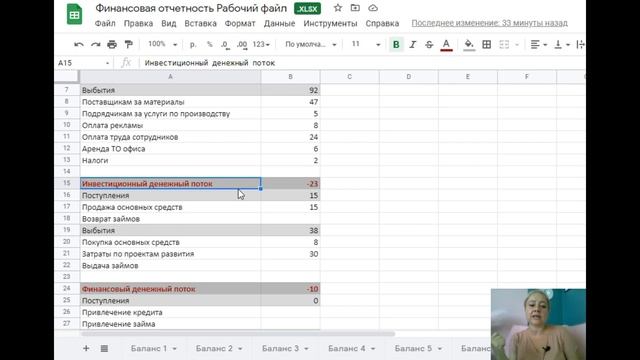Select cell Привлечение кредита
This screenshot has width=640, height=360.
(170, 312)
